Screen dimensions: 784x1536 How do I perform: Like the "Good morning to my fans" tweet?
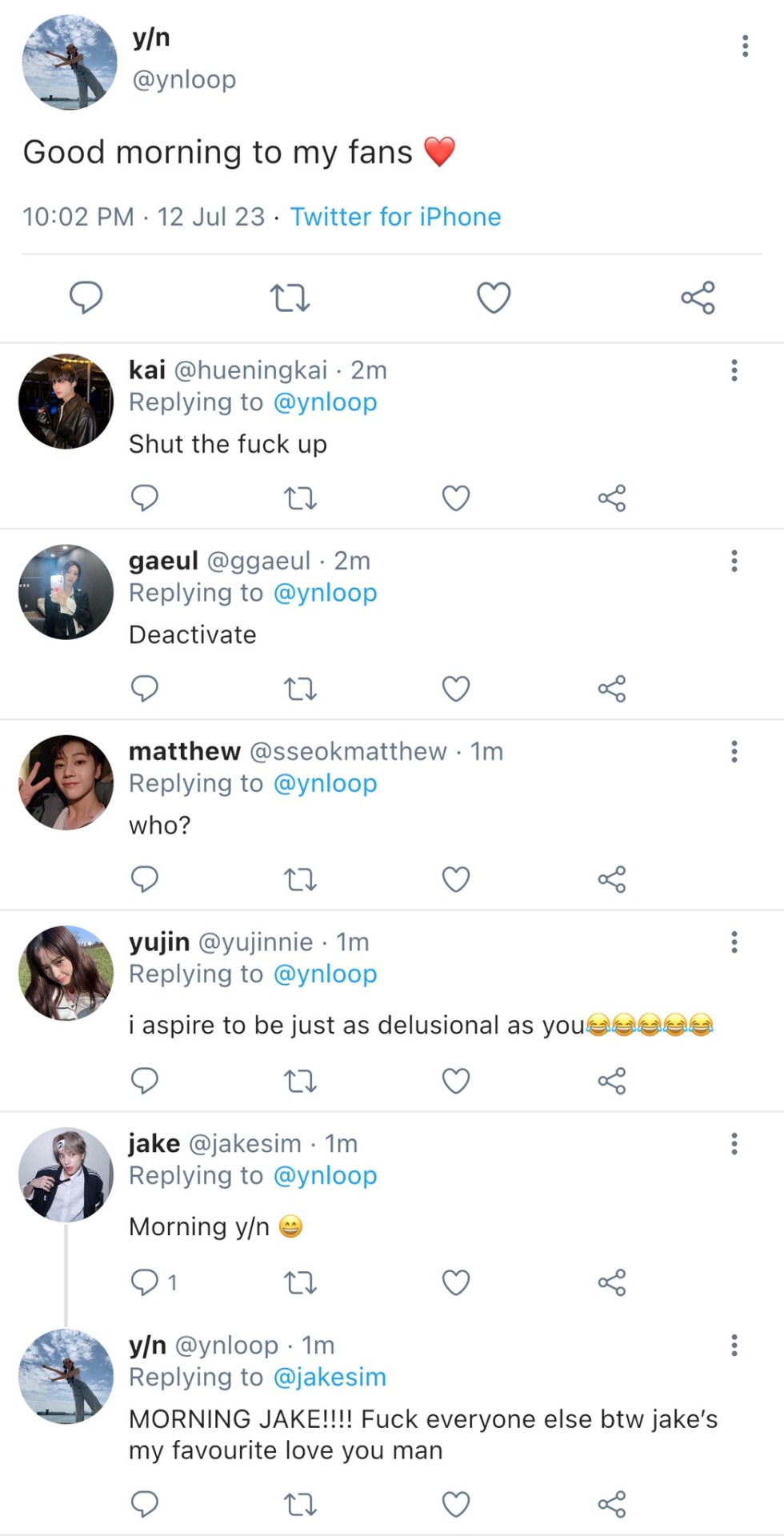click(x=494, y=298)
